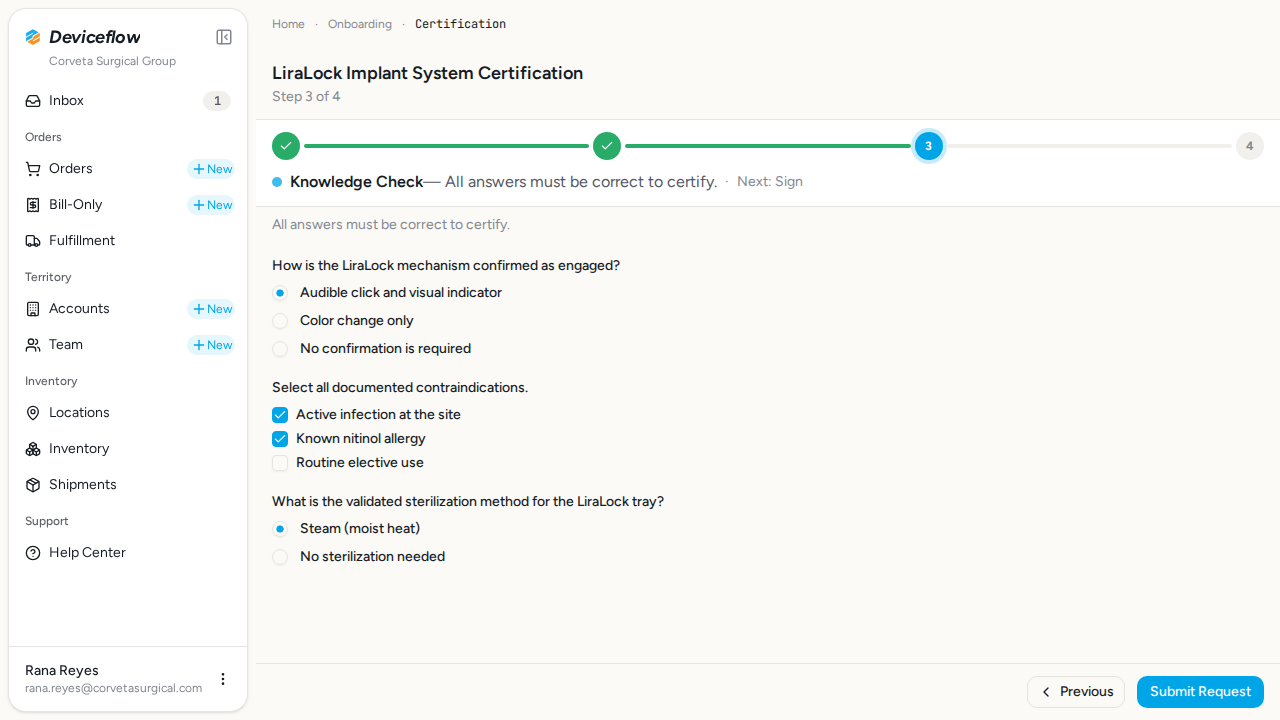
Task: Click the Inbox tray icon
Action: click(33, 101)
